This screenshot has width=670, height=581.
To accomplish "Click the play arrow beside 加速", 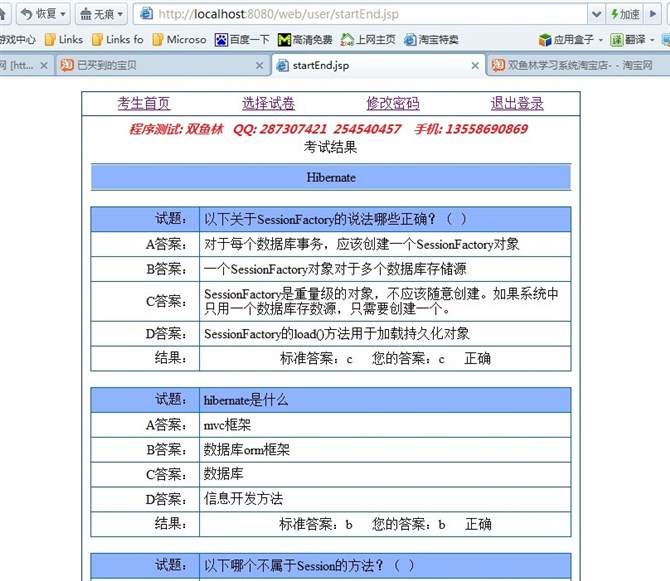I will click(x=653, y=14).
